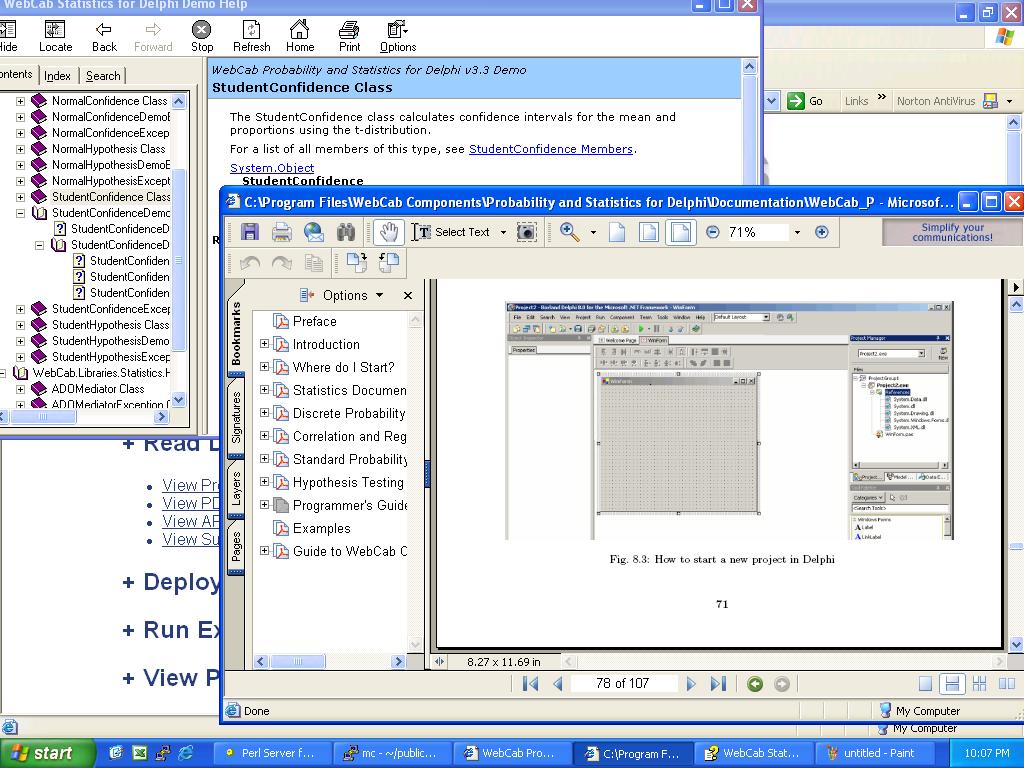Select ADOMediator Class in help tree
The image size is (1024, 768).
[x=98, y=389]
